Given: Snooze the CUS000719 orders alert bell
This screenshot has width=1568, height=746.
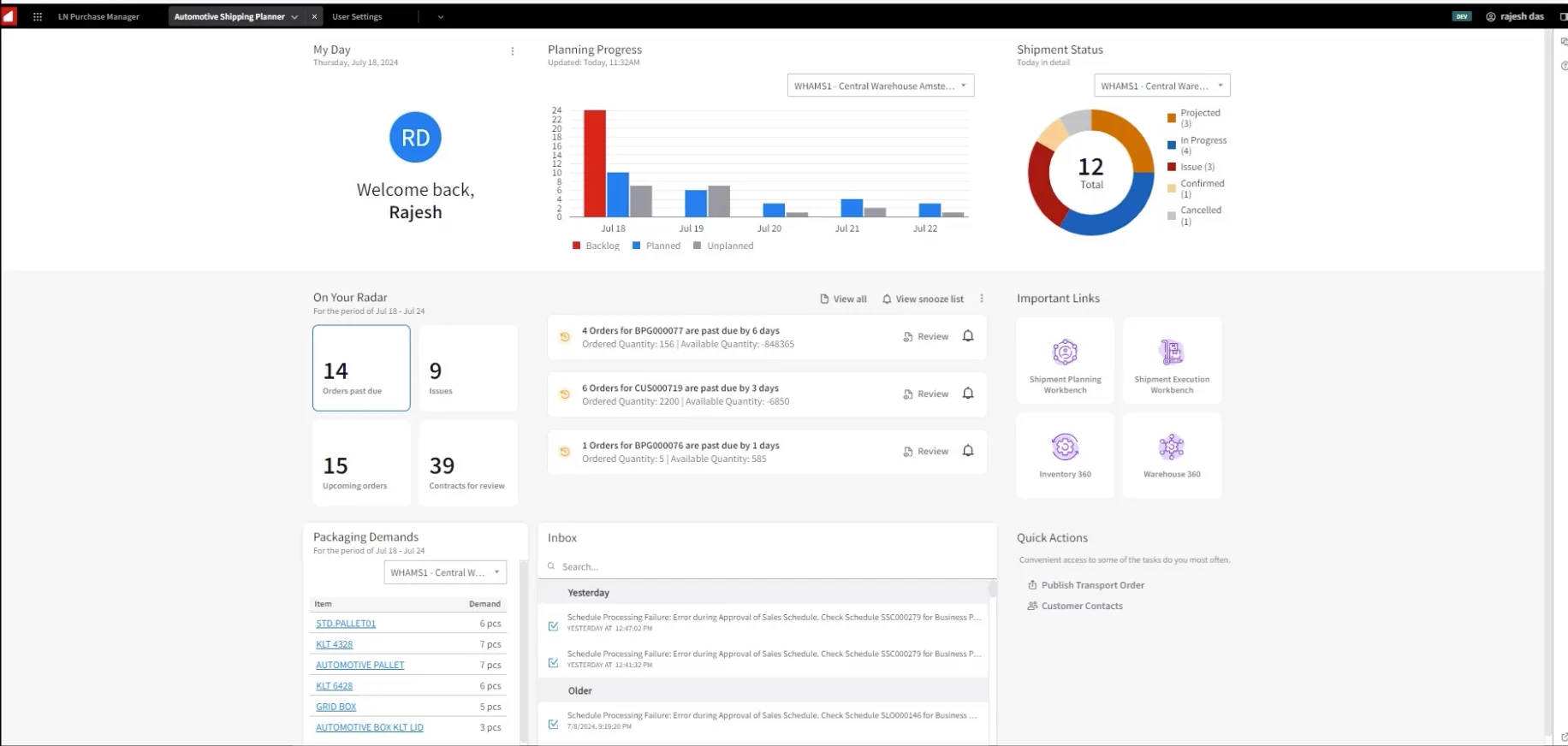Looking at the screenshot, I should [968, 394].
